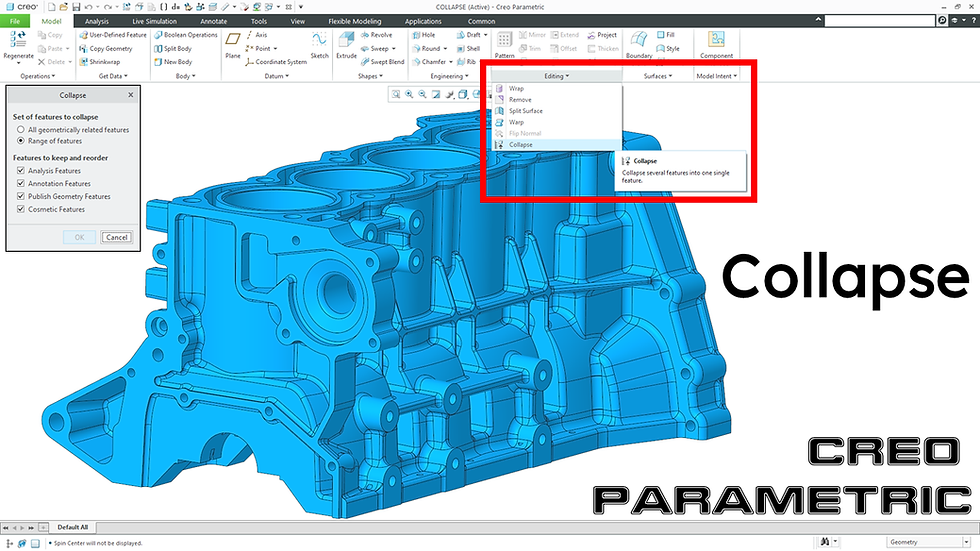The height and width of the screenshot is (551, 980).
Task: Select All geometrically related features radio
Action: pyautogui.click(x=21, y=129)
